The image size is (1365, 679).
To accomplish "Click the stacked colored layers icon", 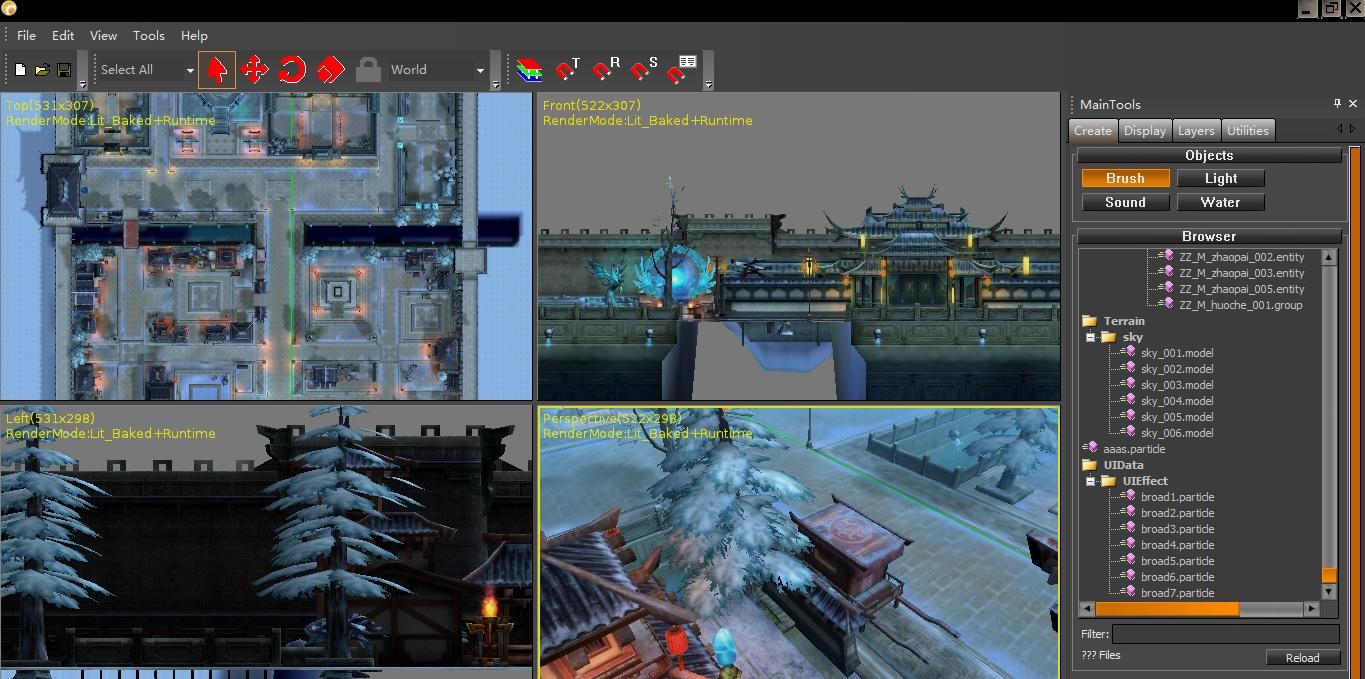I will 529,70.
